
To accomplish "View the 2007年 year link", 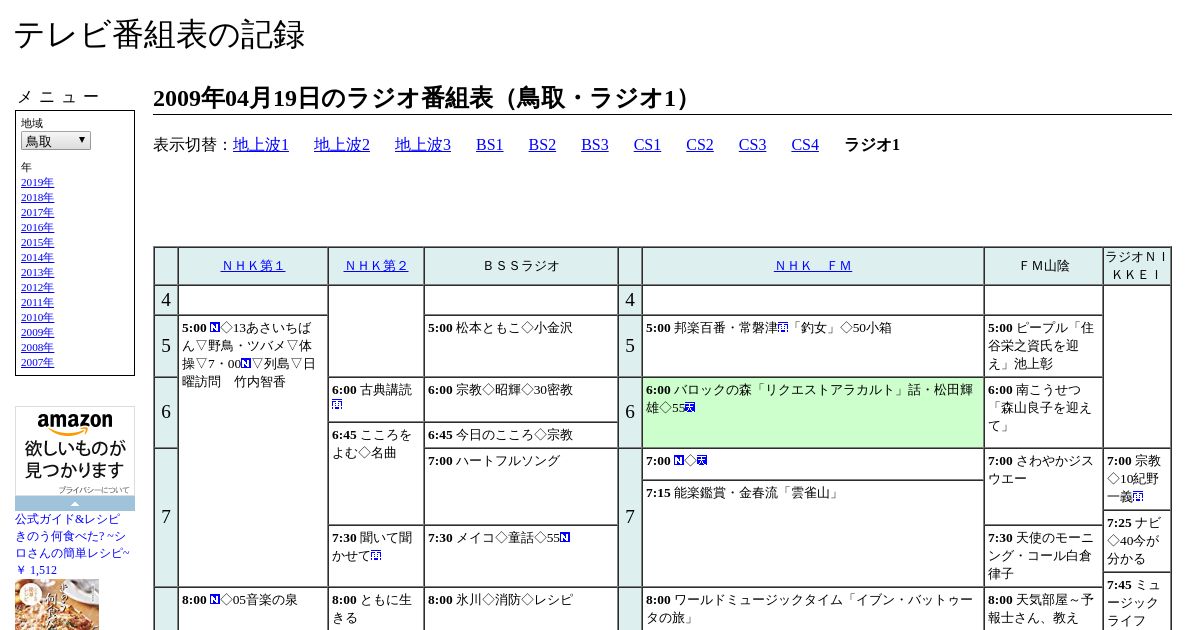I will click(x=37, y=362).
